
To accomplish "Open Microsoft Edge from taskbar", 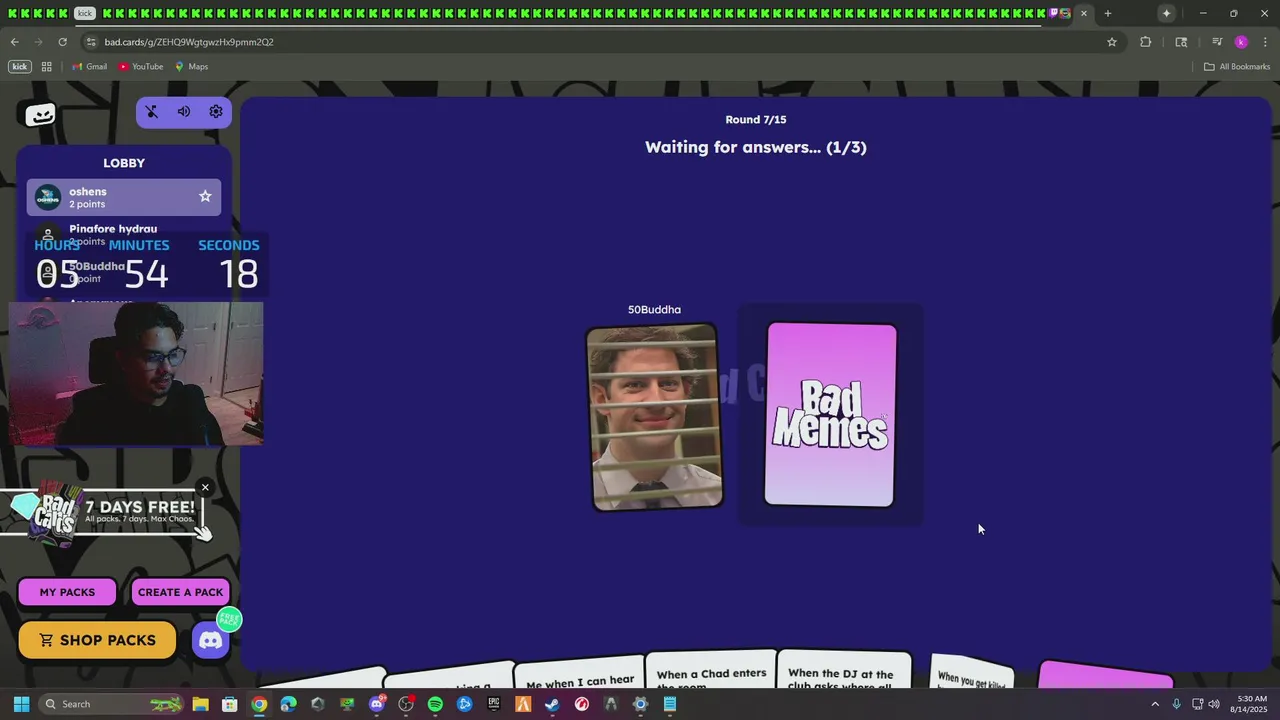I will click(x=288, y=704).
